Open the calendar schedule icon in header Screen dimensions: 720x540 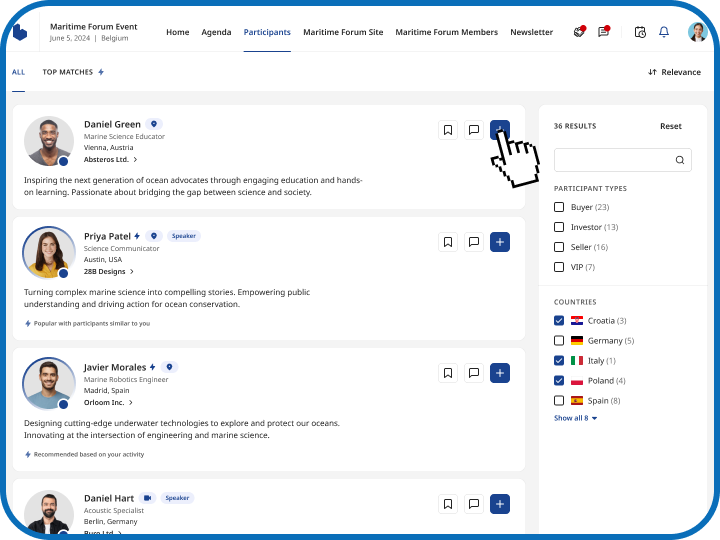click(x=640, y=32)
